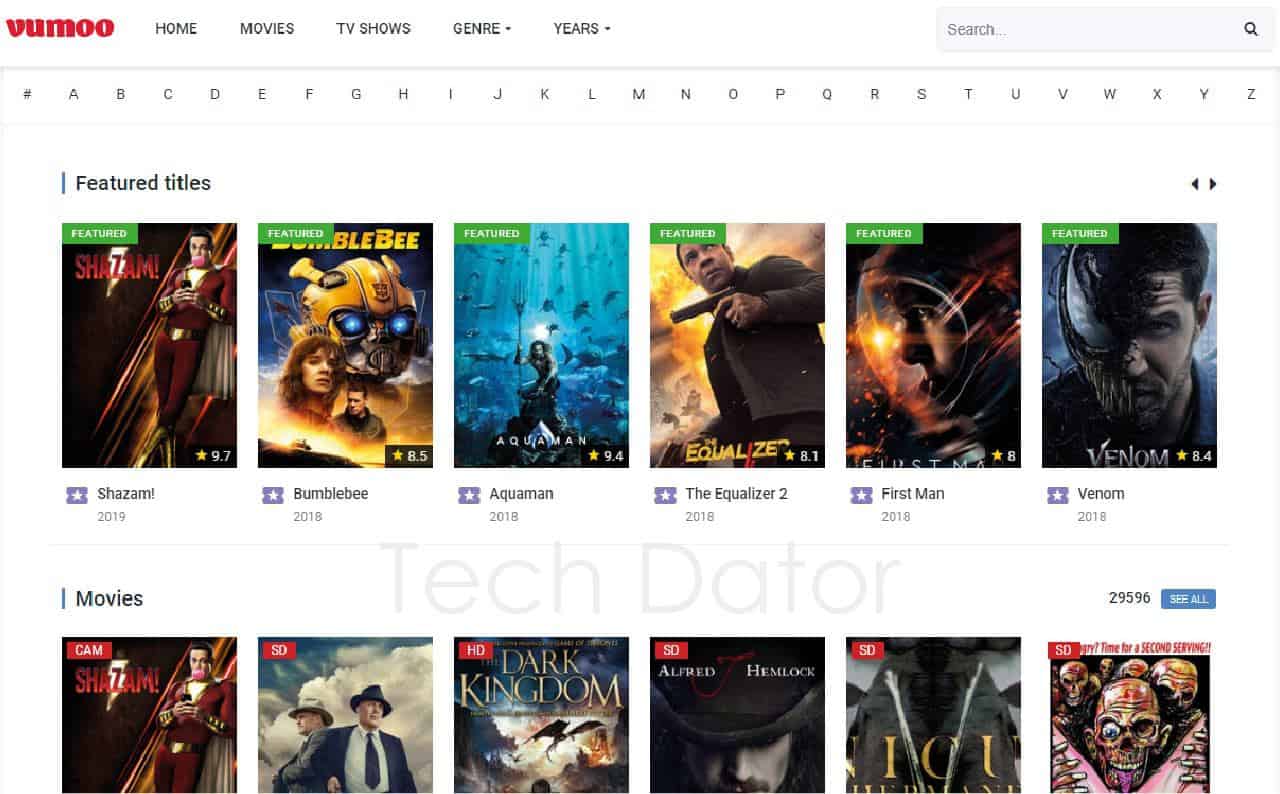The width and height of the screenshot is (1280, 794).
Task: Click the movie icon beside Shazam!
Action: point(77,495)
